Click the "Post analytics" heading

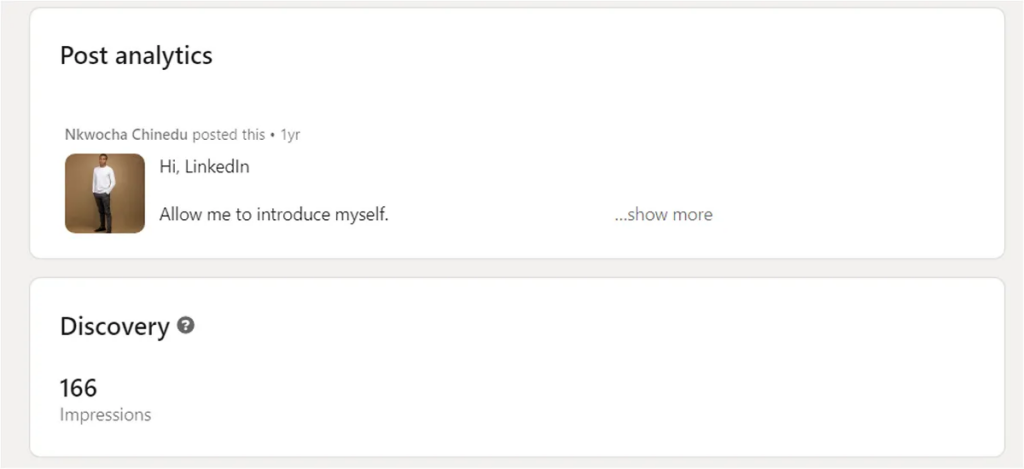pyautogui.click(x=136, y=55)
